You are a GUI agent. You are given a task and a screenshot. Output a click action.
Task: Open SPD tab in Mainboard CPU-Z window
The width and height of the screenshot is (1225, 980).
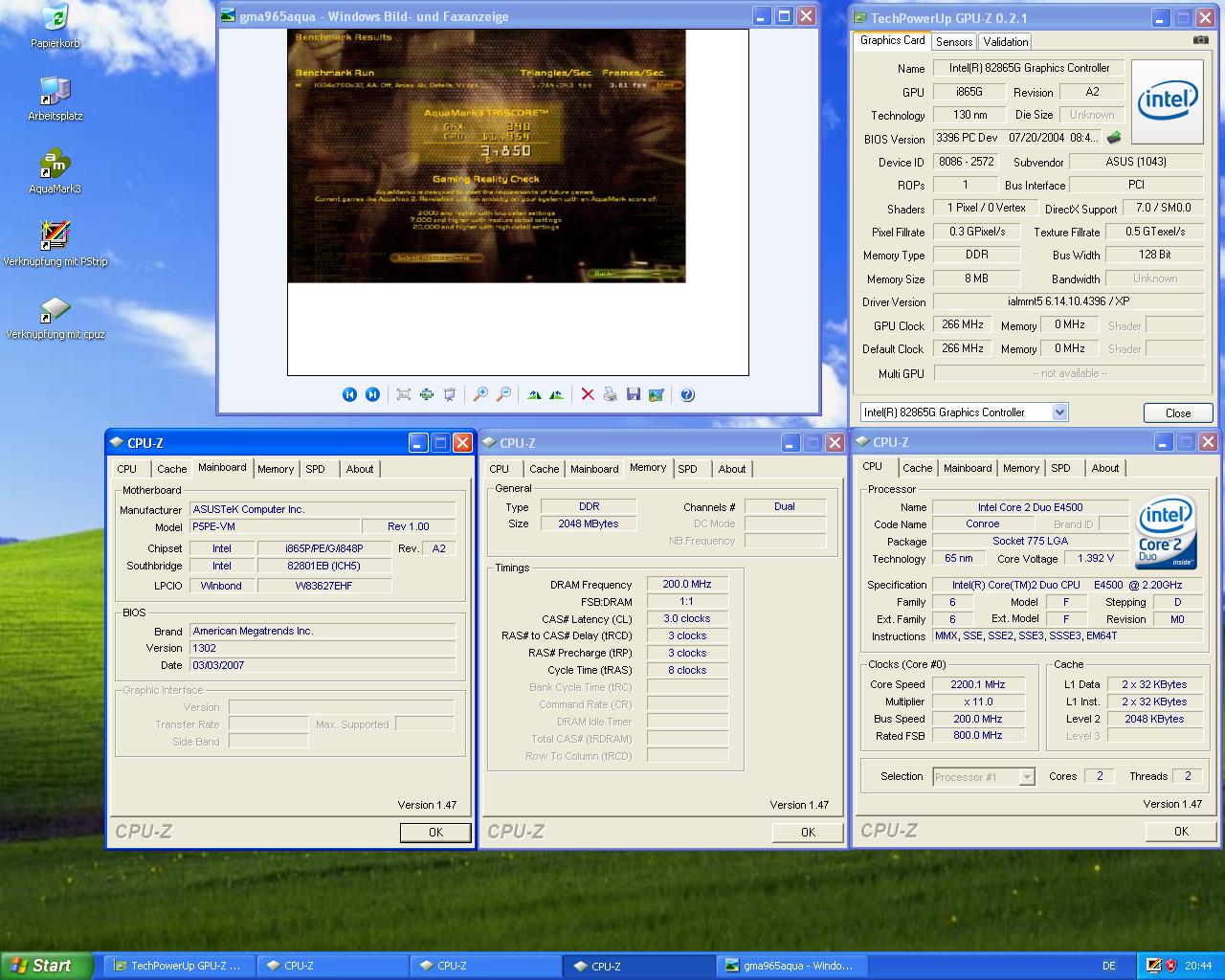(x=315, y=469)
